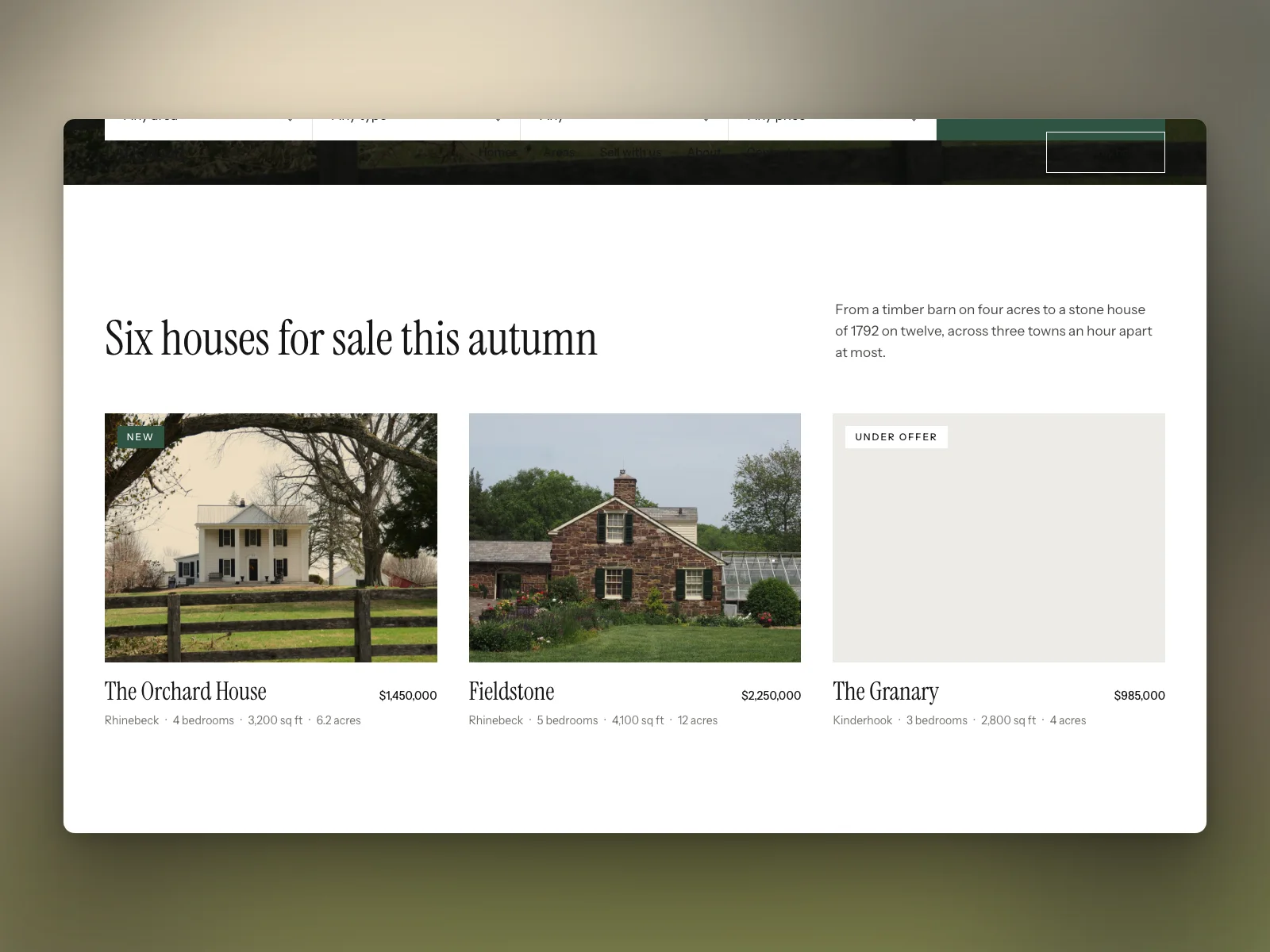This screenshot has height=952, width=1270.
Task: Click the 3 bedrooms detail
Action: tap(937, 720)
